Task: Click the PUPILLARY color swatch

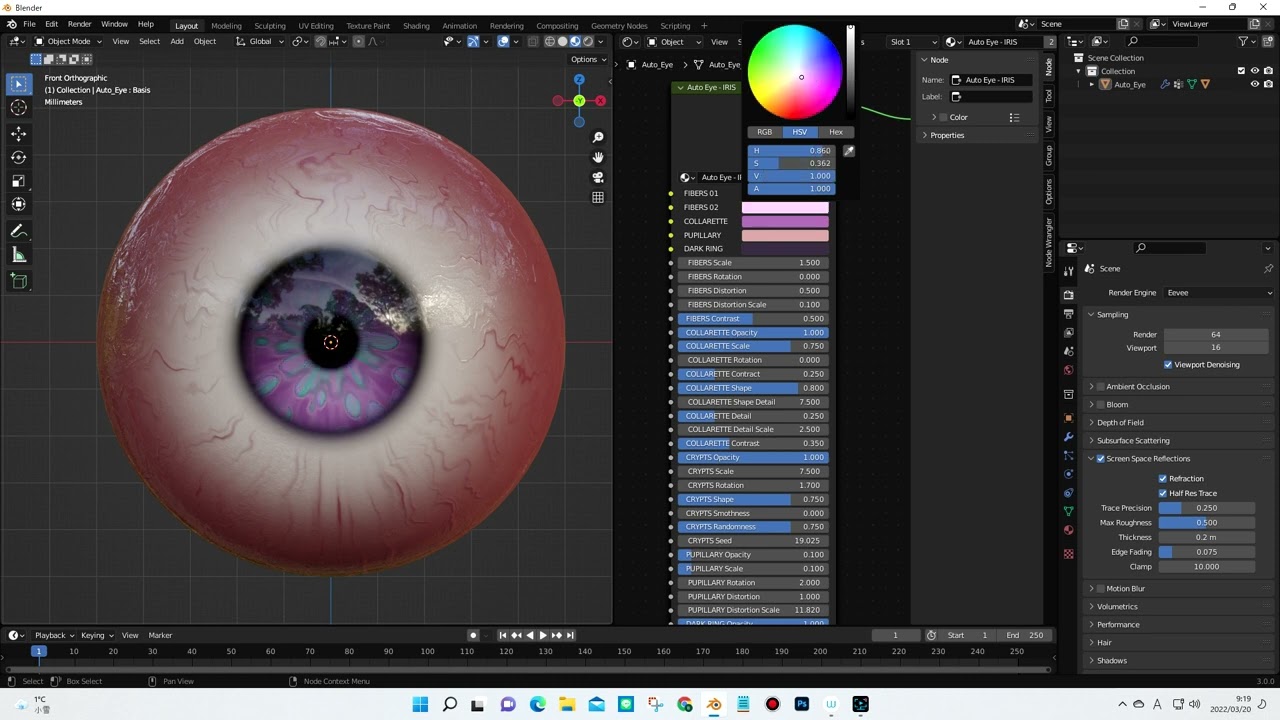Action: click(785, 235)
